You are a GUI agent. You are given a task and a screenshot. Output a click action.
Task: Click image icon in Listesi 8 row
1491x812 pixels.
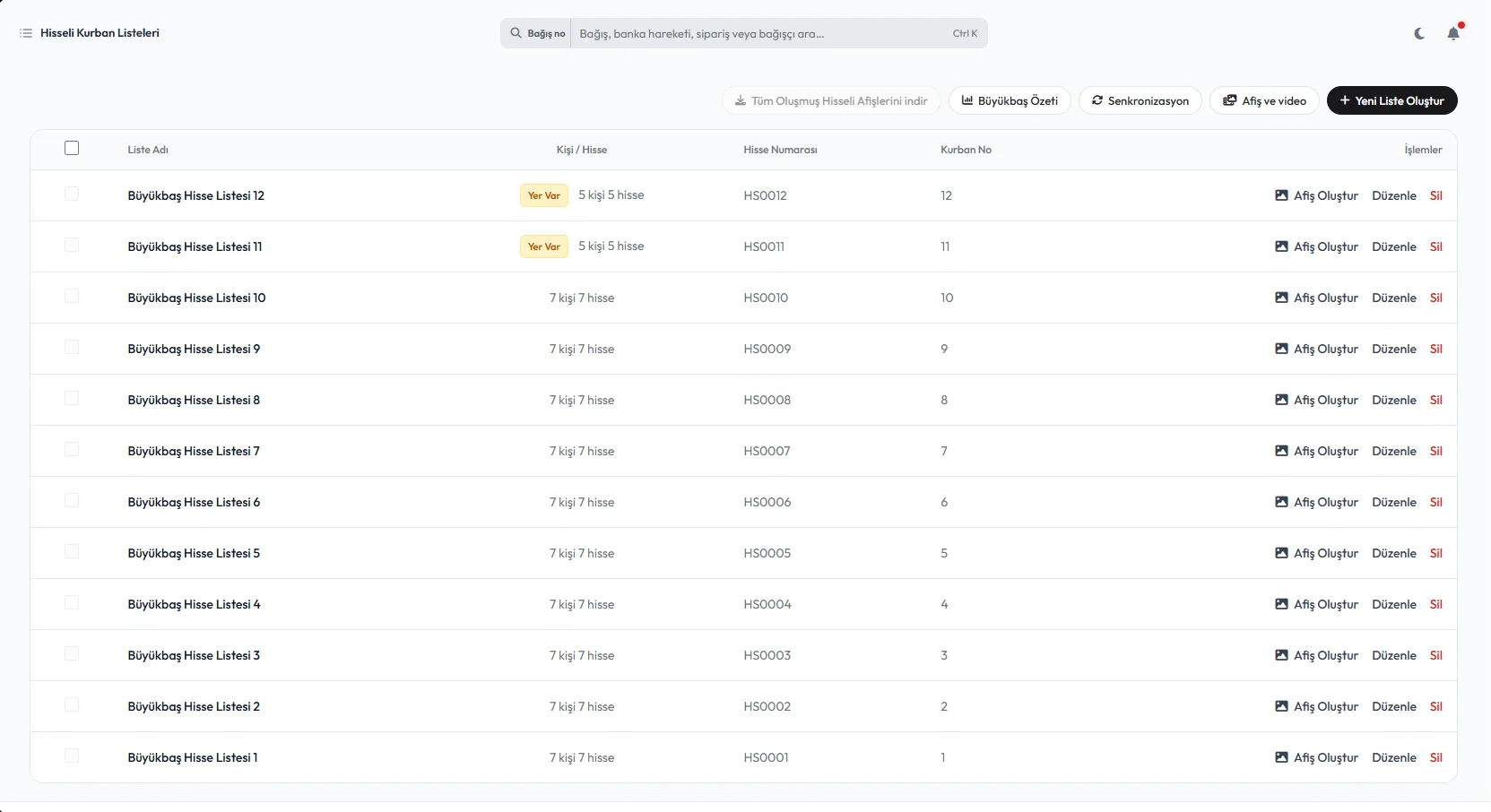pos(1282,400)
